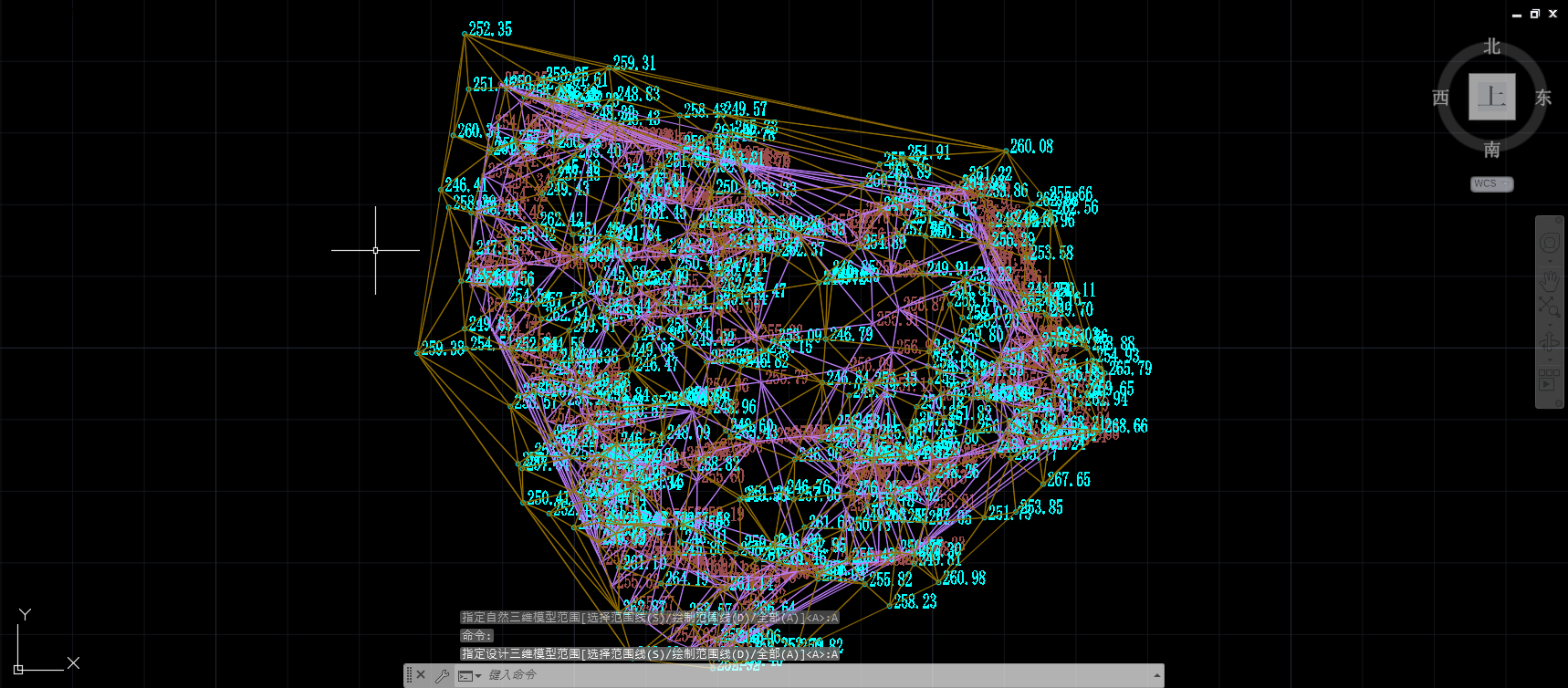Viewport: 1568px width, 688px height.
Task: Close the command line with its X
Action: coord(421,675)
